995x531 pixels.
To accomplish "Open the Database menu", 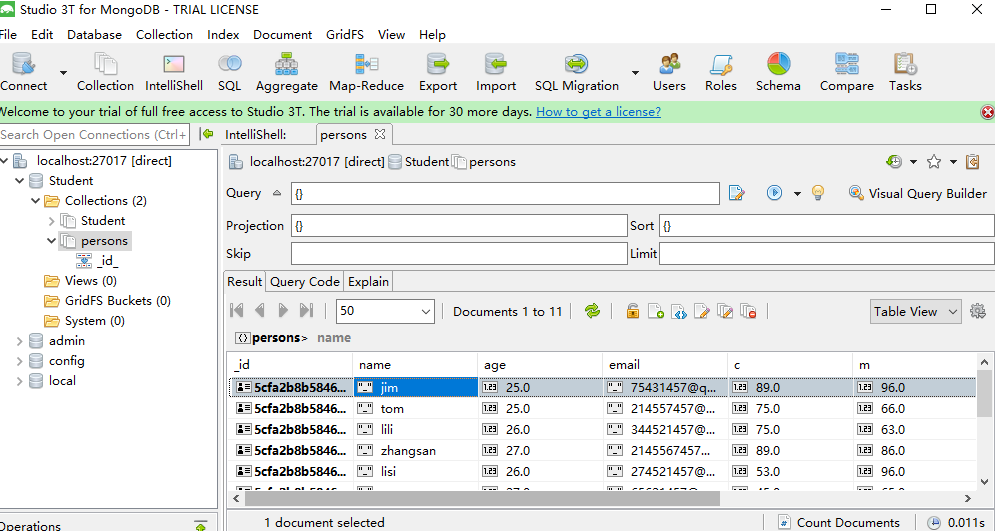I will (x=95, y=34).
